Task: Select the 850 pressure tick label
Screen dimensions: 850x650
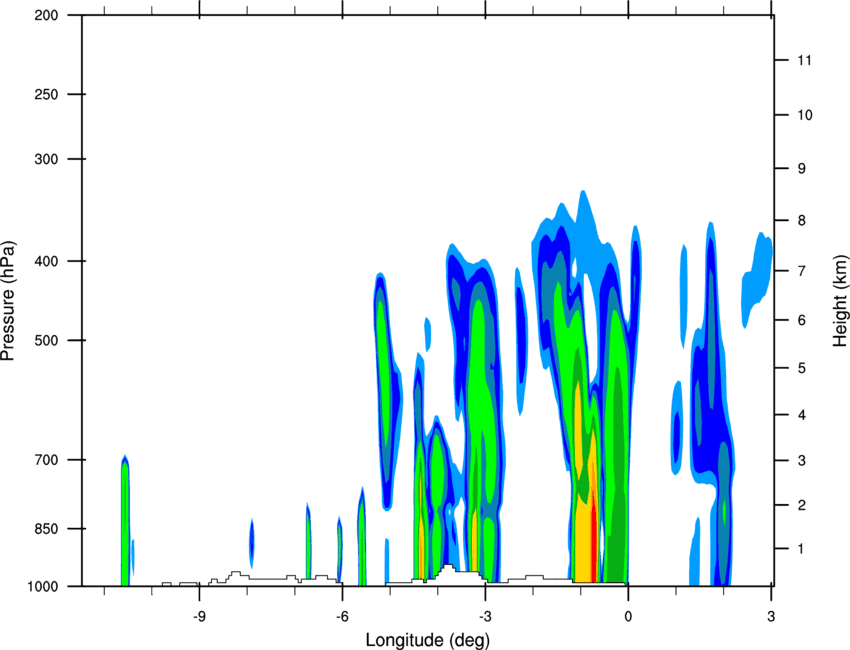Action: coord(46,529)
